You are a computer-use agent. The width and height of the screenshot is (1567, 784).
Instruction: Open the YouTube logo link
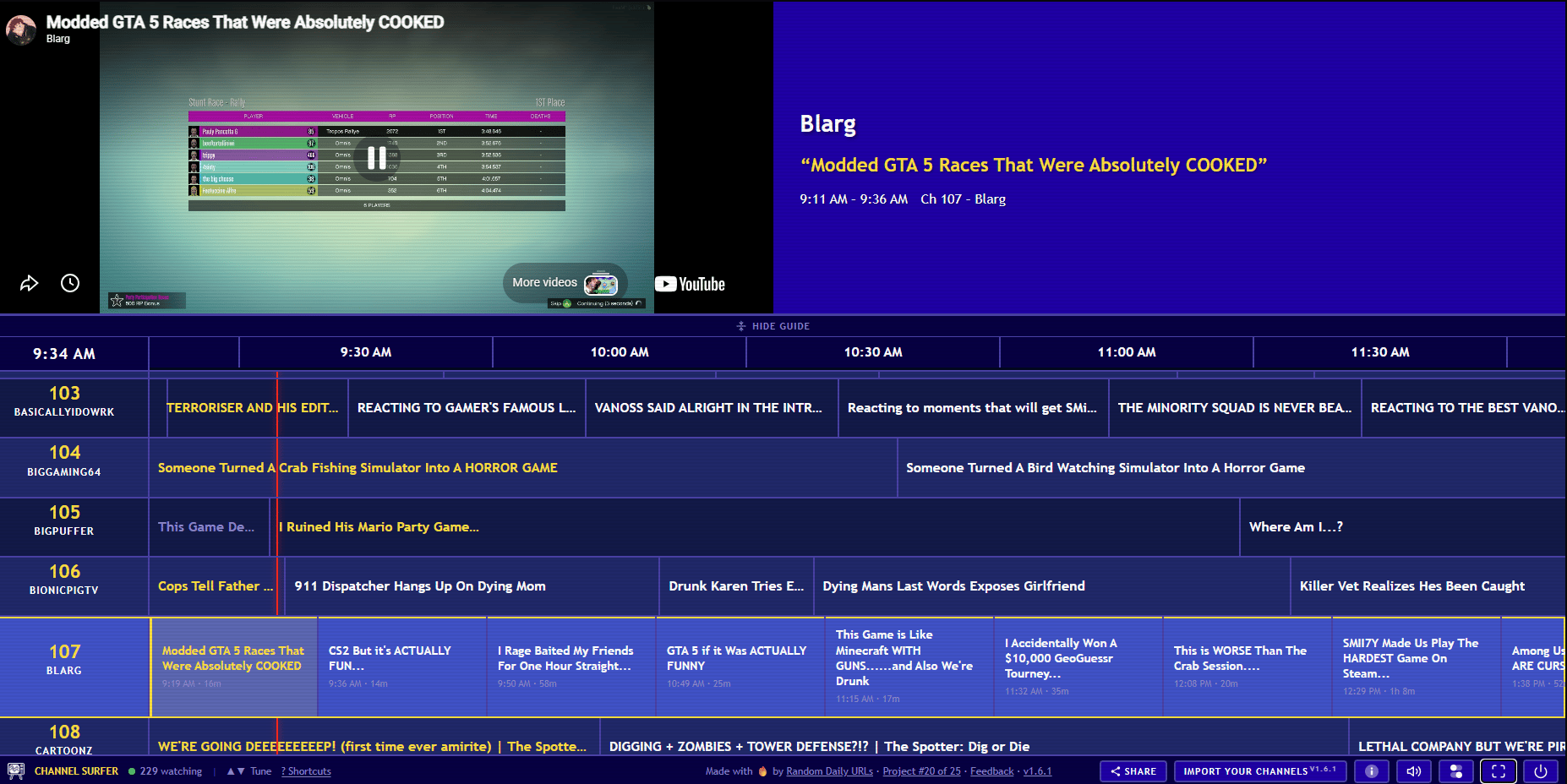[690, 285]
